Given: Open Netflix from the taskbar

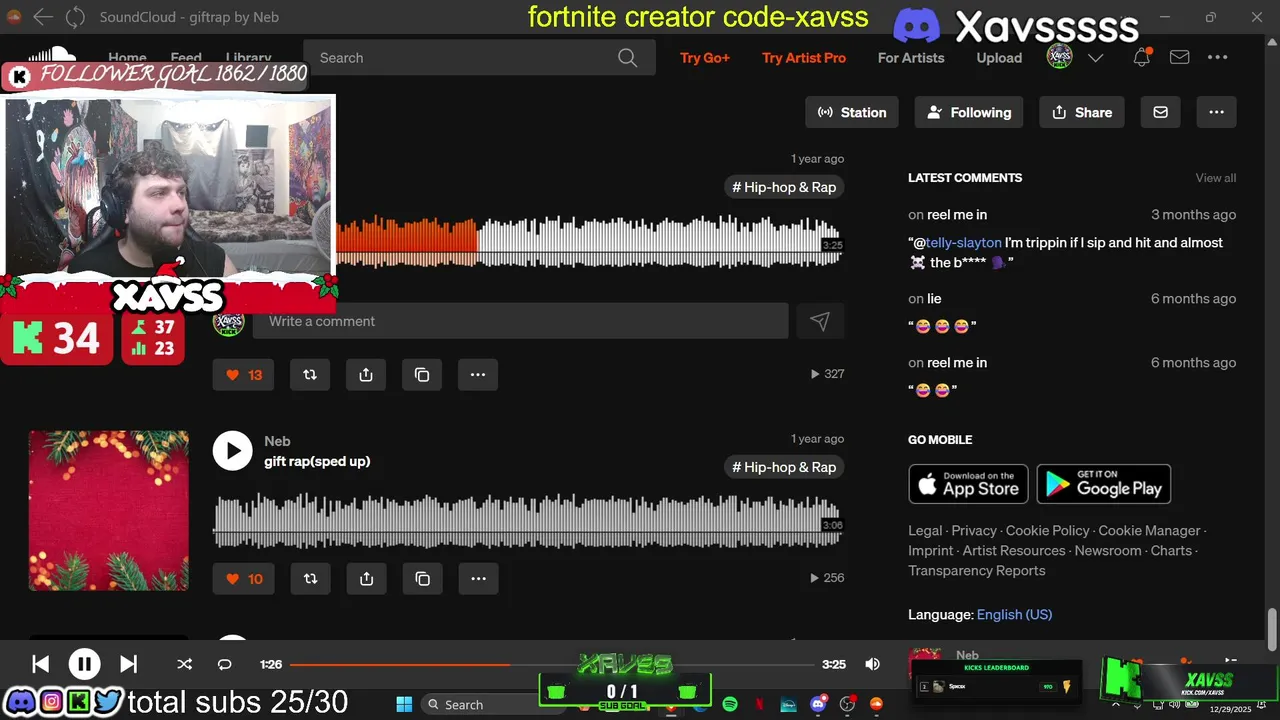Looking at the screenshot, I should point(759,704).
